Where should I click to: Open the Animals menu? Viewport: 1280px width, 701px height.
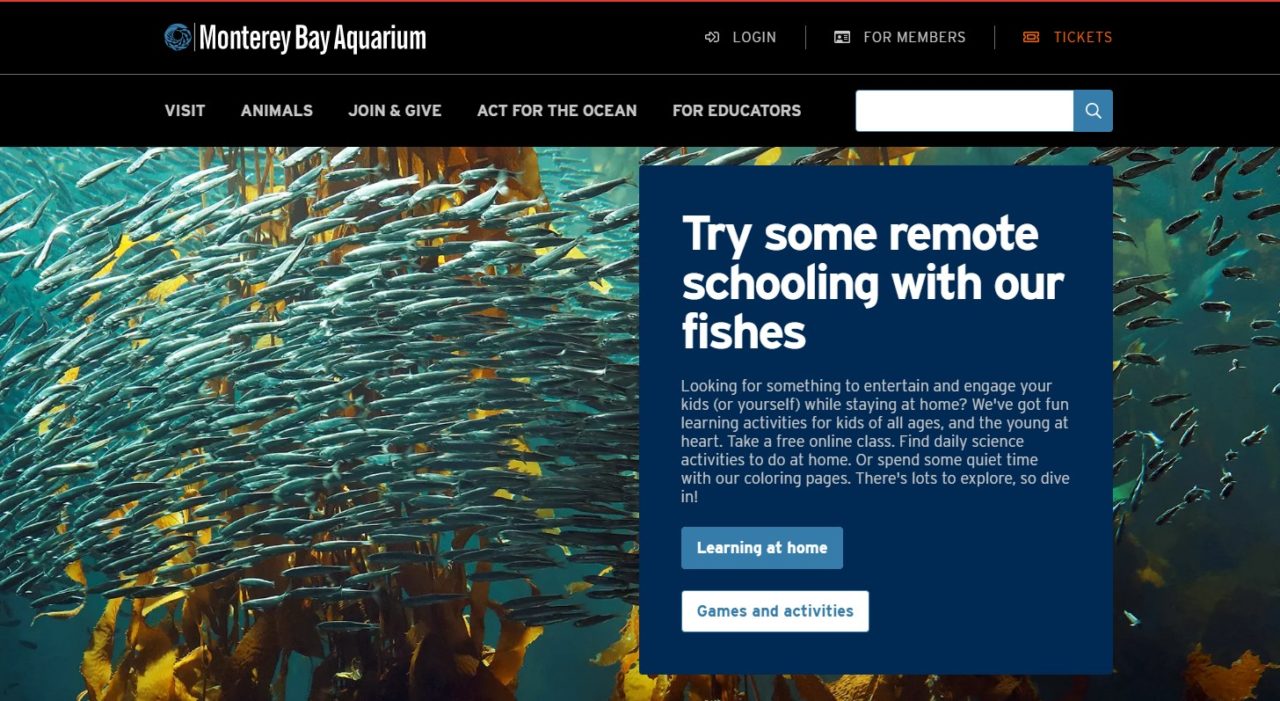point(277,111)
